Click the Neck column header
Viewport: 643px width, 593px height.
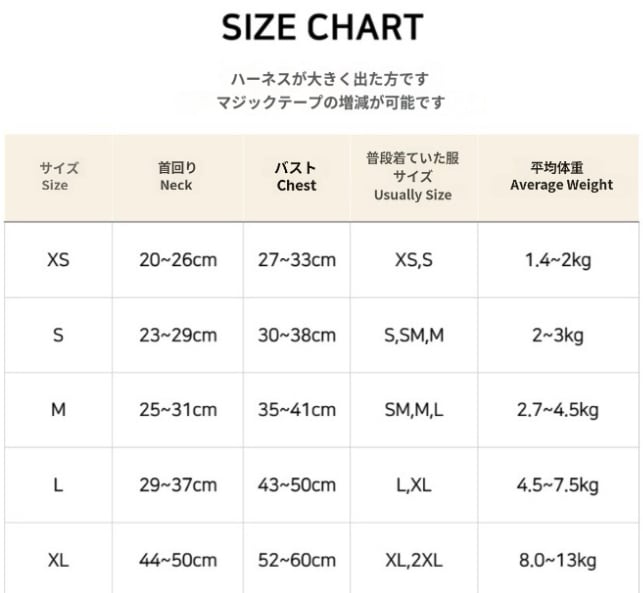click(x=177, y=176)
